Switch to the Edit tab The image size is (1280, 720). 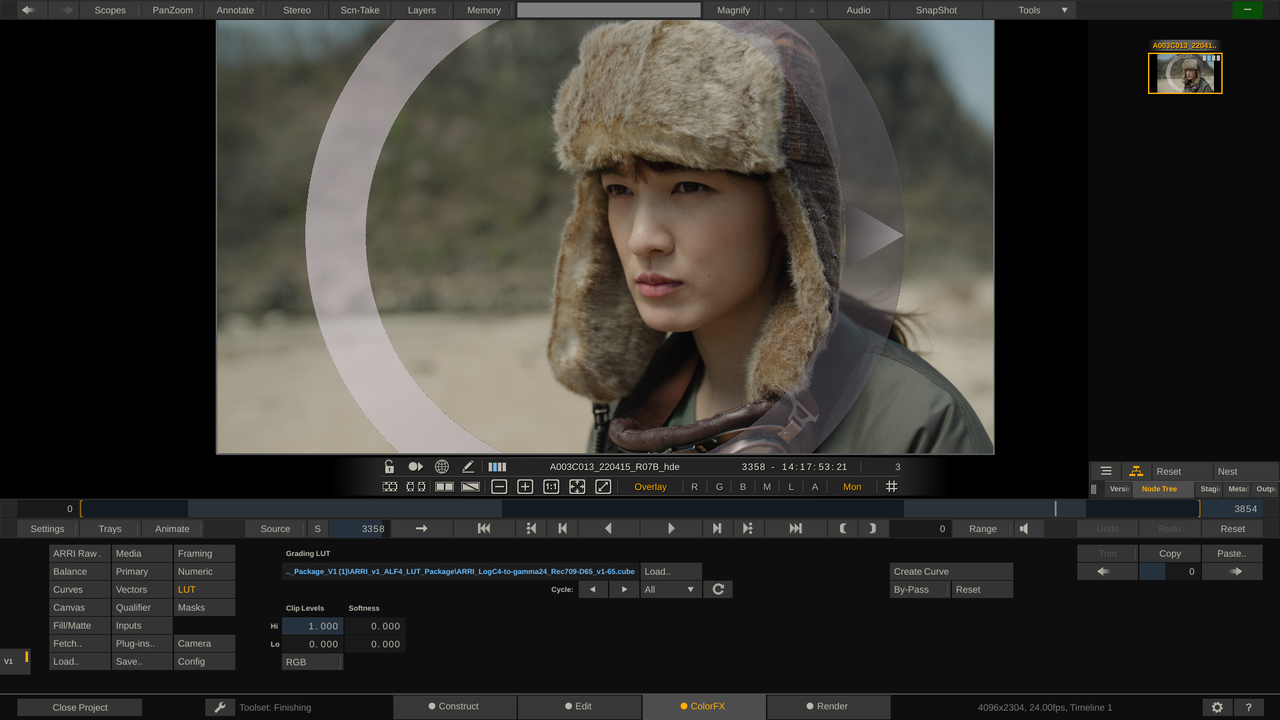[x=579, y=707]
